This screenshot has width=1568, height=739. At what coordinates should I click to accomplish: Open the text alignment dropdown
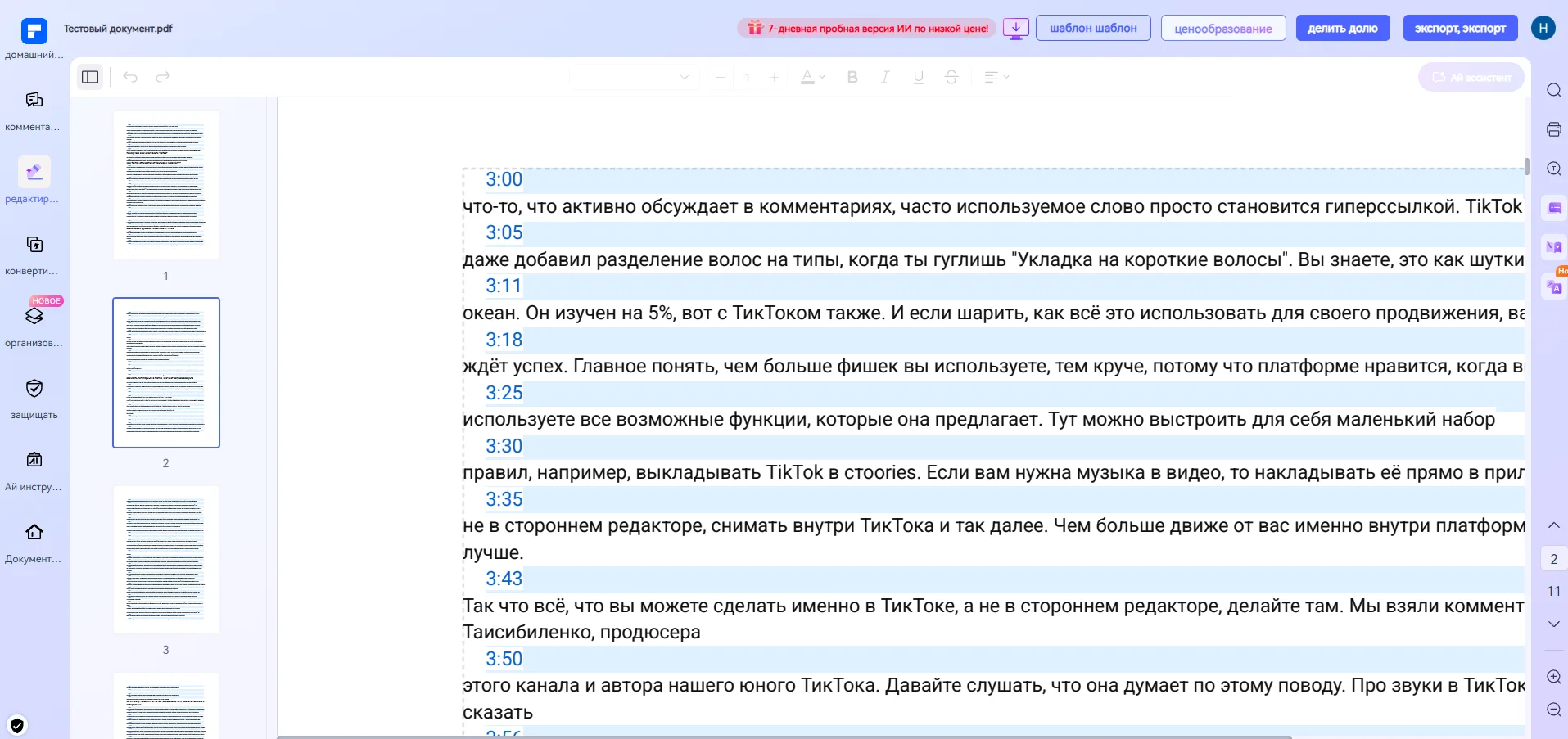pyautogui.click(x=996, y=77)
